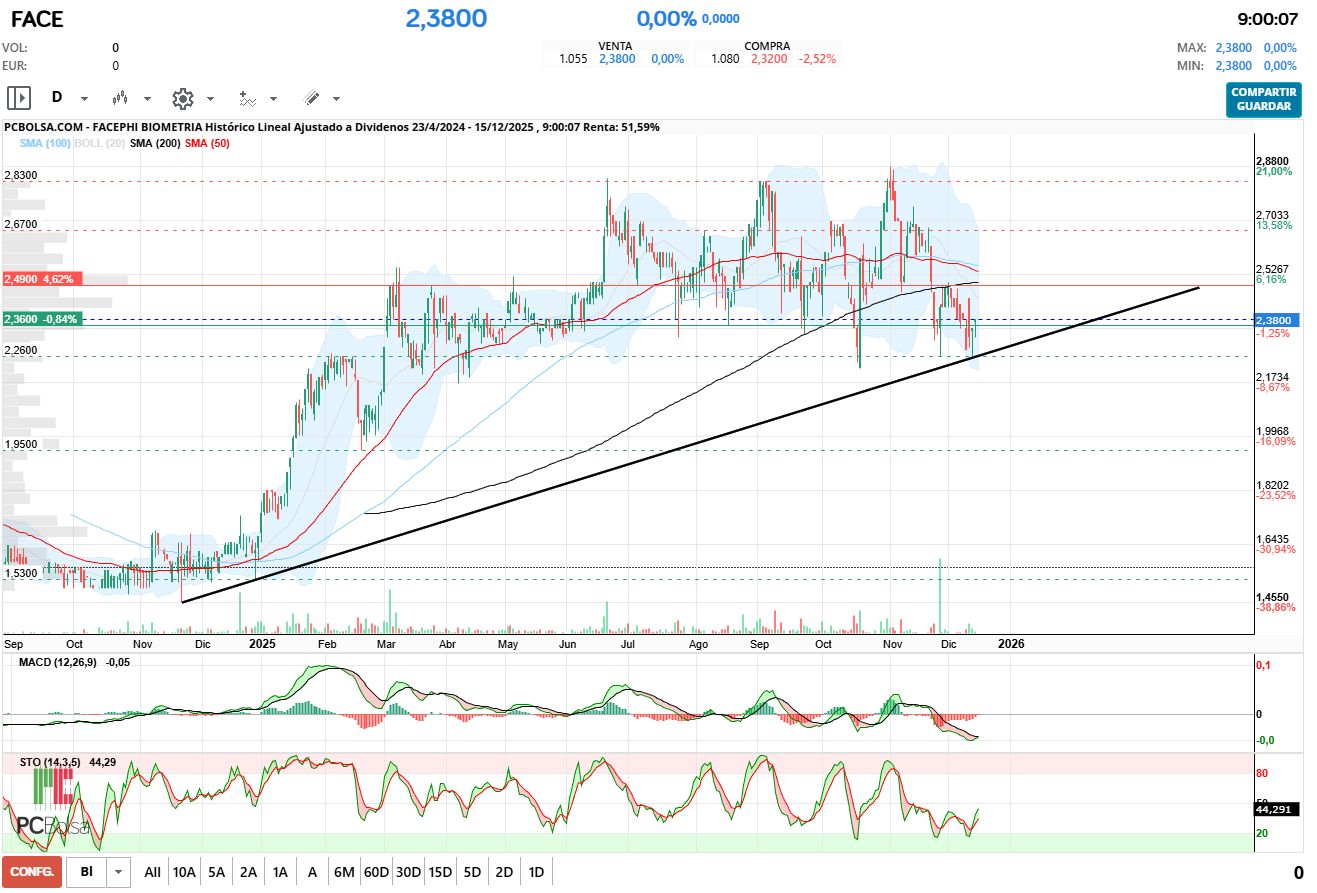This screenshot has height=893, width=1317.
Task: Open the chart settings gear icon
Action: click(x=181, y=98)
